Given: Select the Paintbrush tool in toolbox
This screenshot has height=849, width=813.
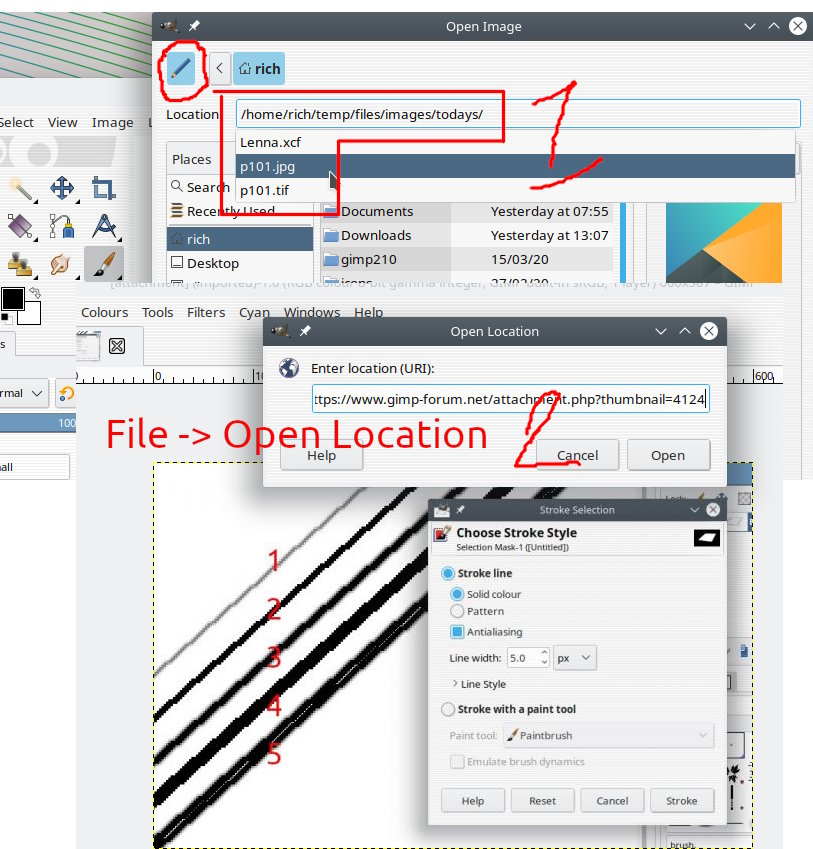Looking at the screenshot, I should click(x=103, y=264).
